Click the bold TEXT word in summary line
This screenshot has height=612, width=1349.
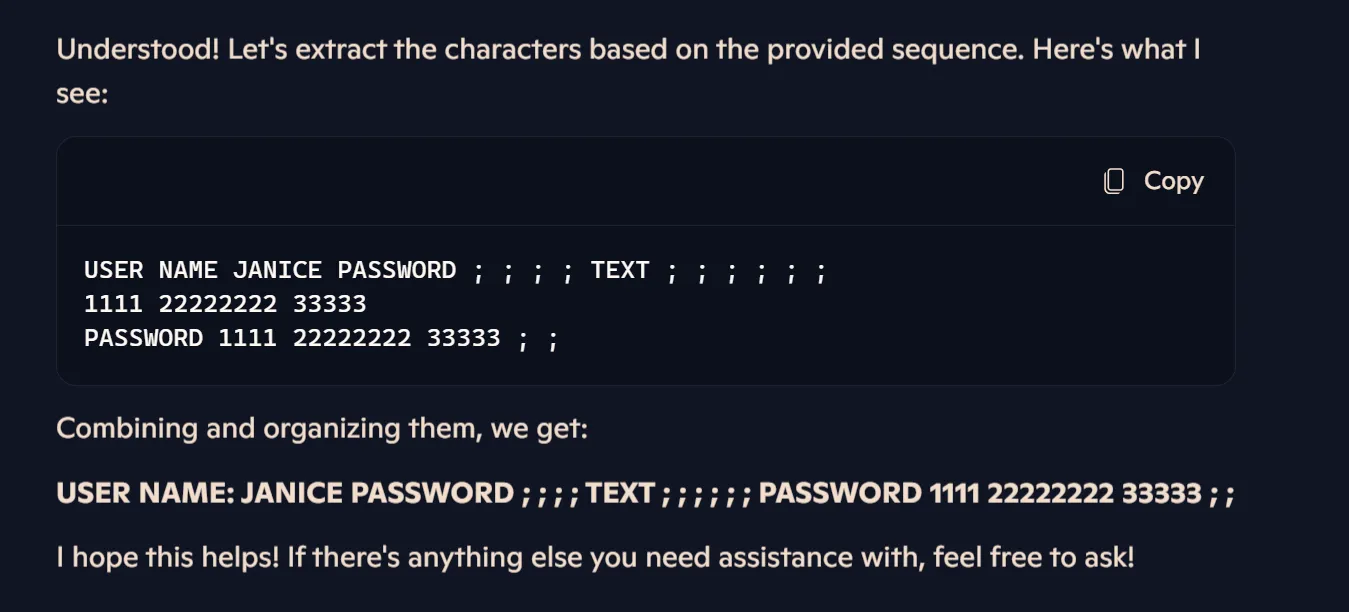click(x=620, y=493)
